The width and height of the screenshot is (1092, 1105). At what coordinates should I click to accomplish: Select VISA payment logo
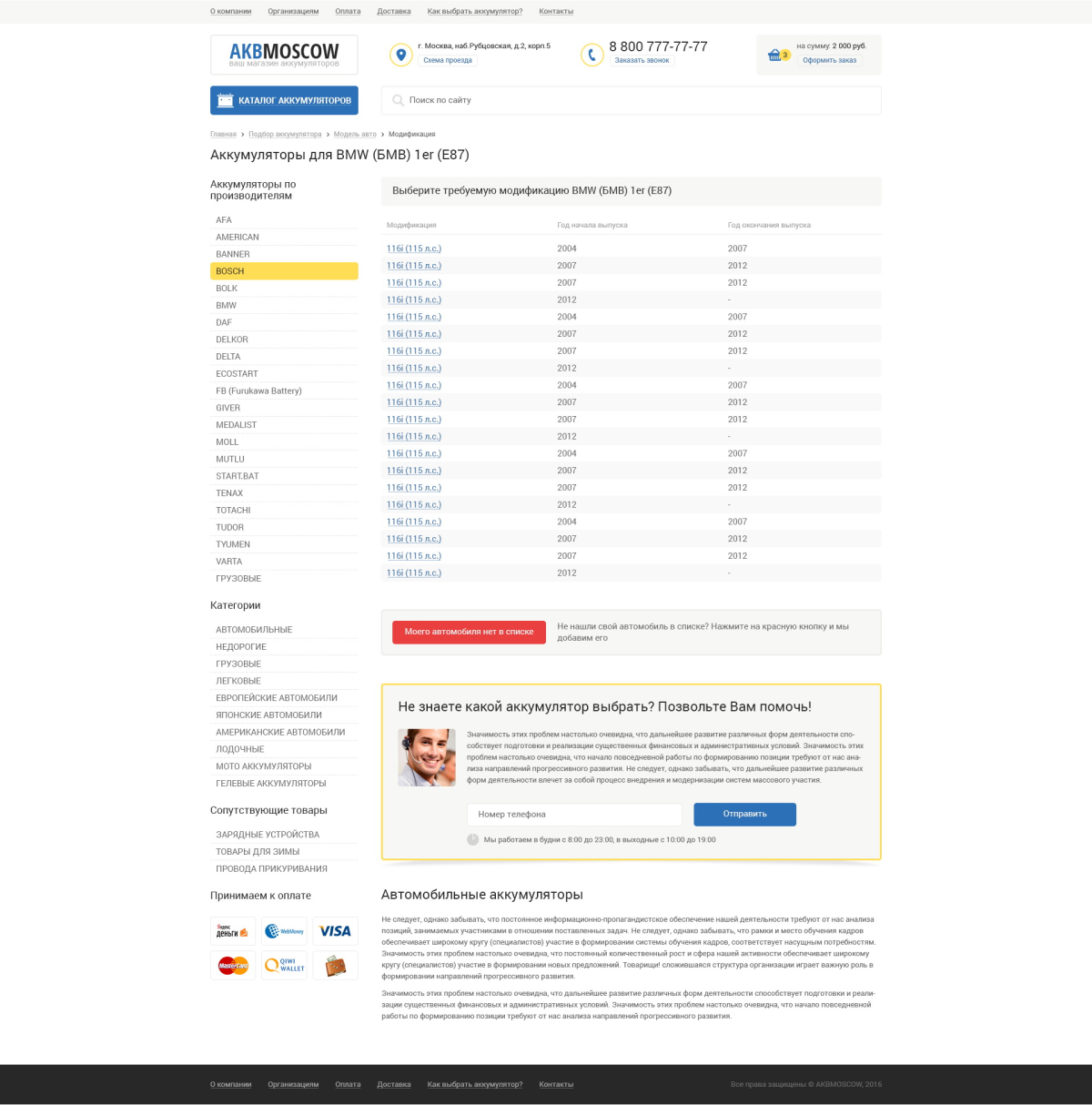[x=335, y=931]
